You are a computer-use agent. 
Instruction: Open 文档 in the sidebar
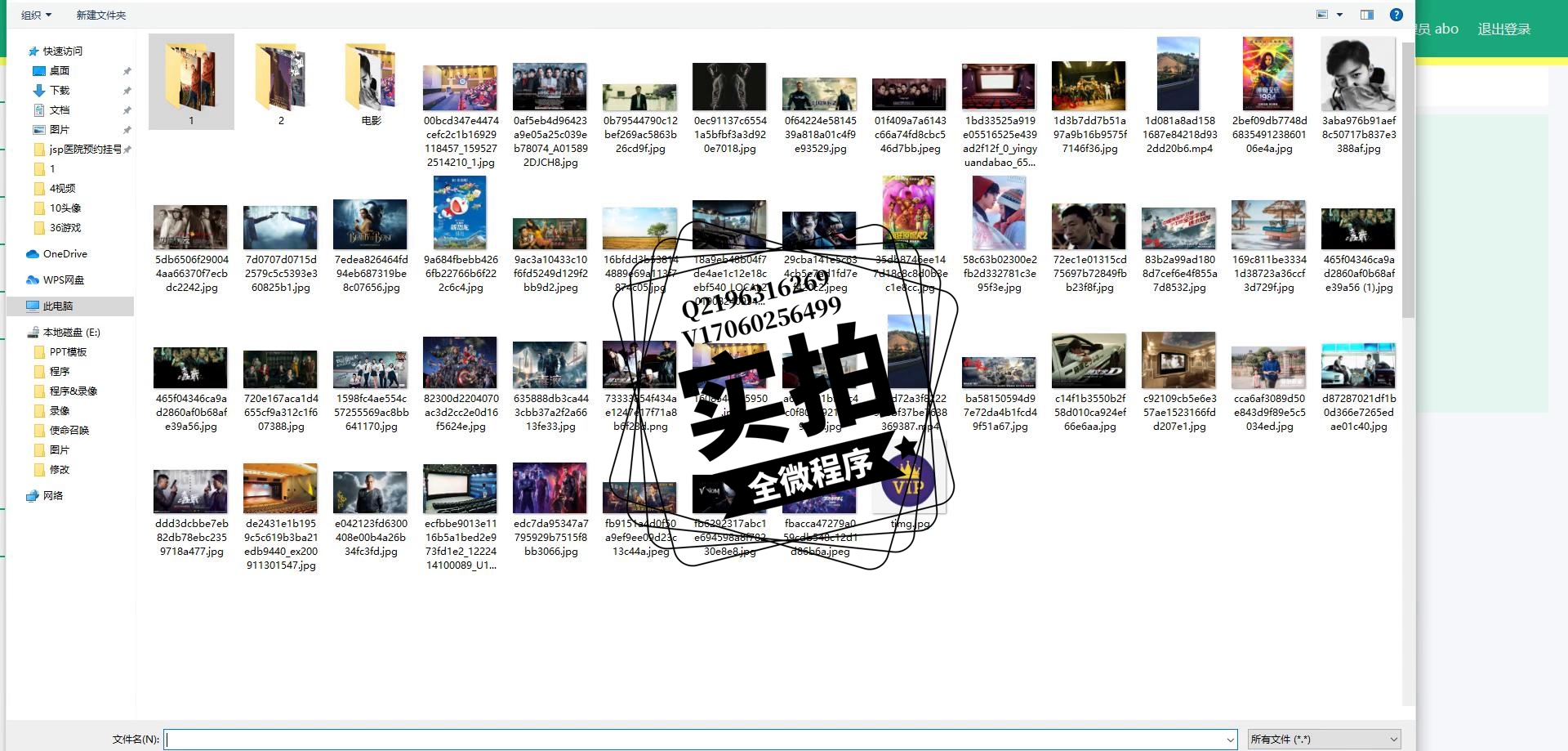60,110
